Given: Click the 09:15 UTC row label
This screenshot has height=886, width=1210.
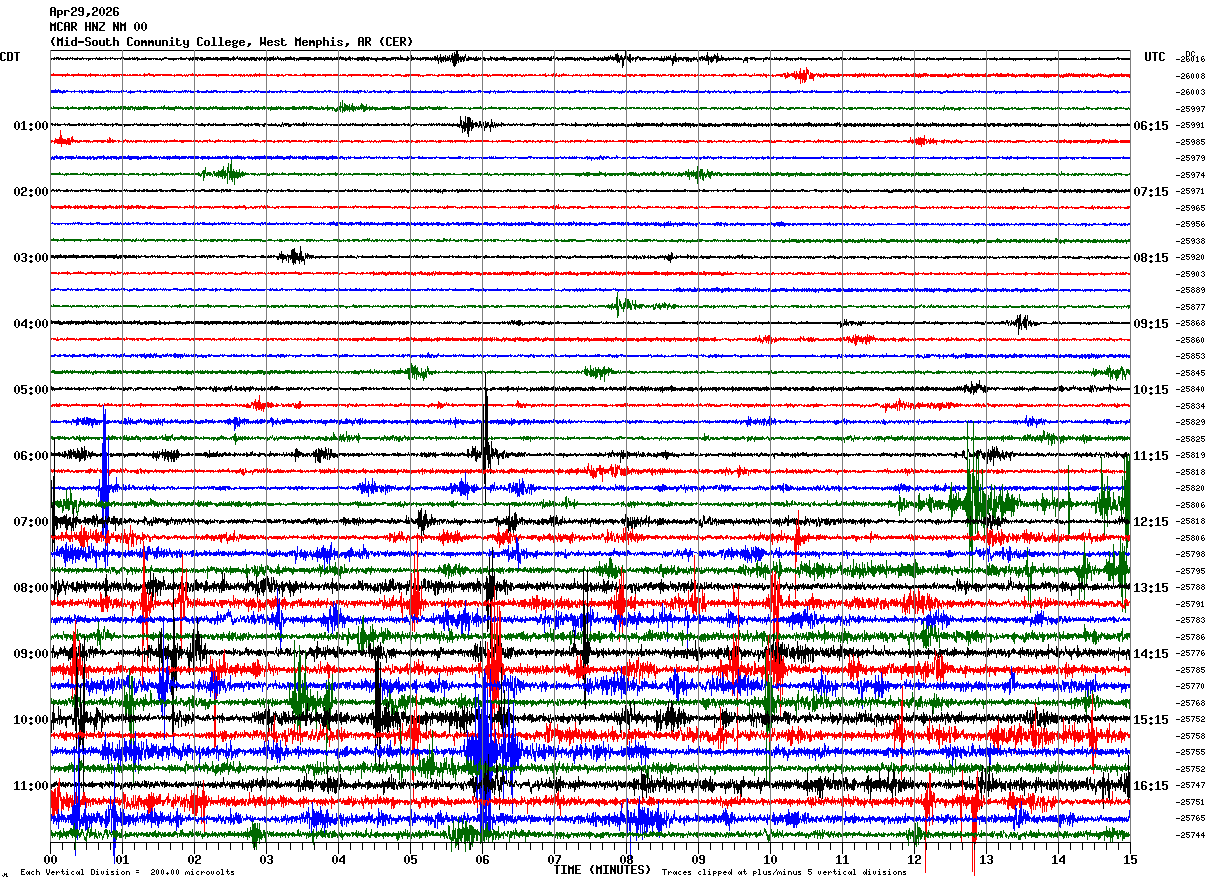Looking at the screenshot, I should [x=1151, y=323].
